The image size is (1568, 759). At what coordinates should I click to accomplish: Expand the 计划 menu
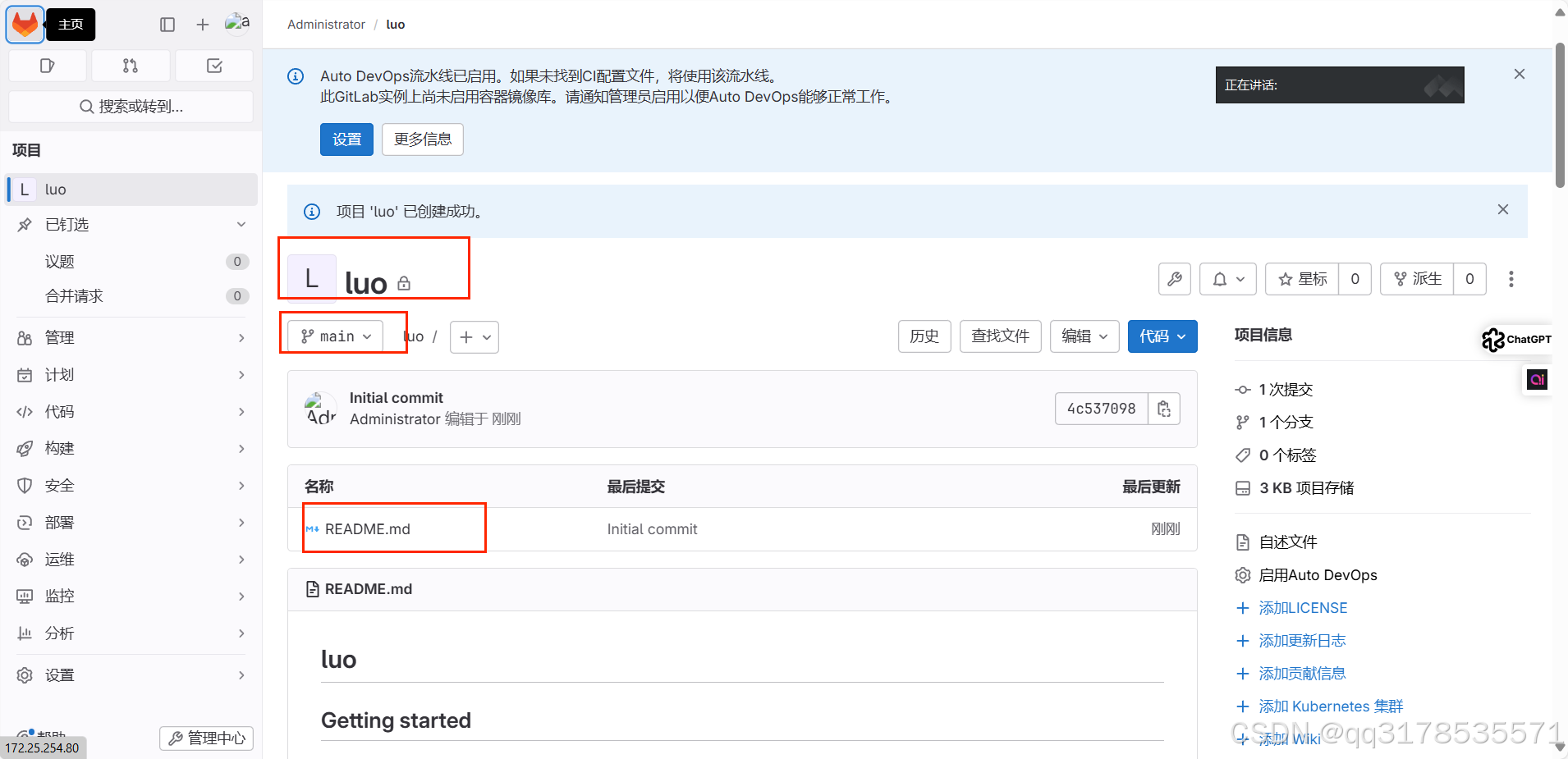131,375
